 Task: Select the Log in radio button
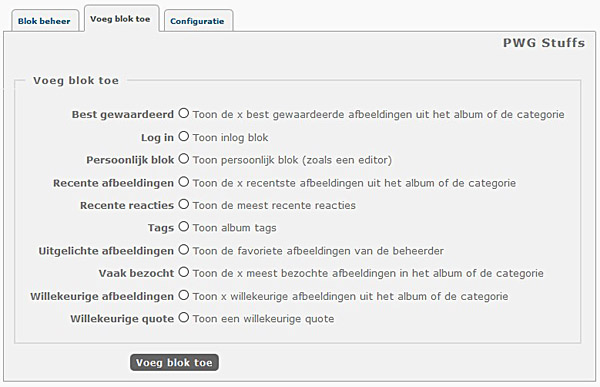pyautogui.click(x=184, y=136)
